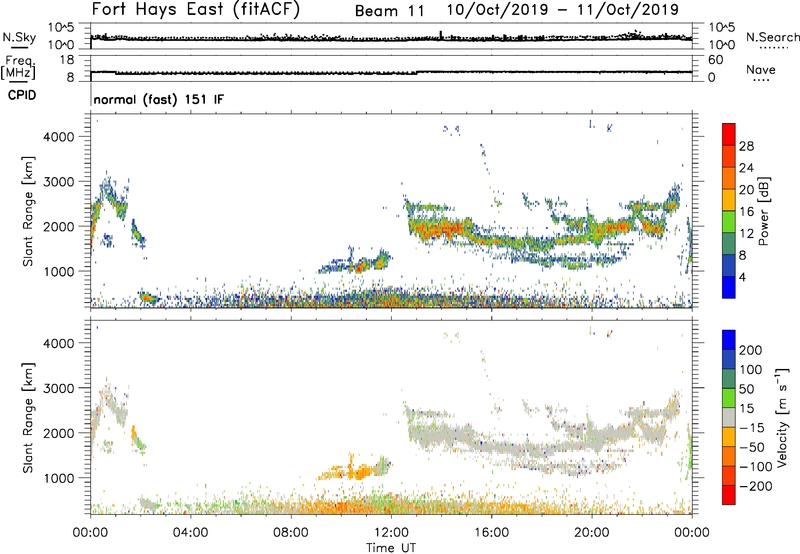Click the 4 label on the power colorbar
Viewport: 800px width, 554px height.
coord(743,277)
